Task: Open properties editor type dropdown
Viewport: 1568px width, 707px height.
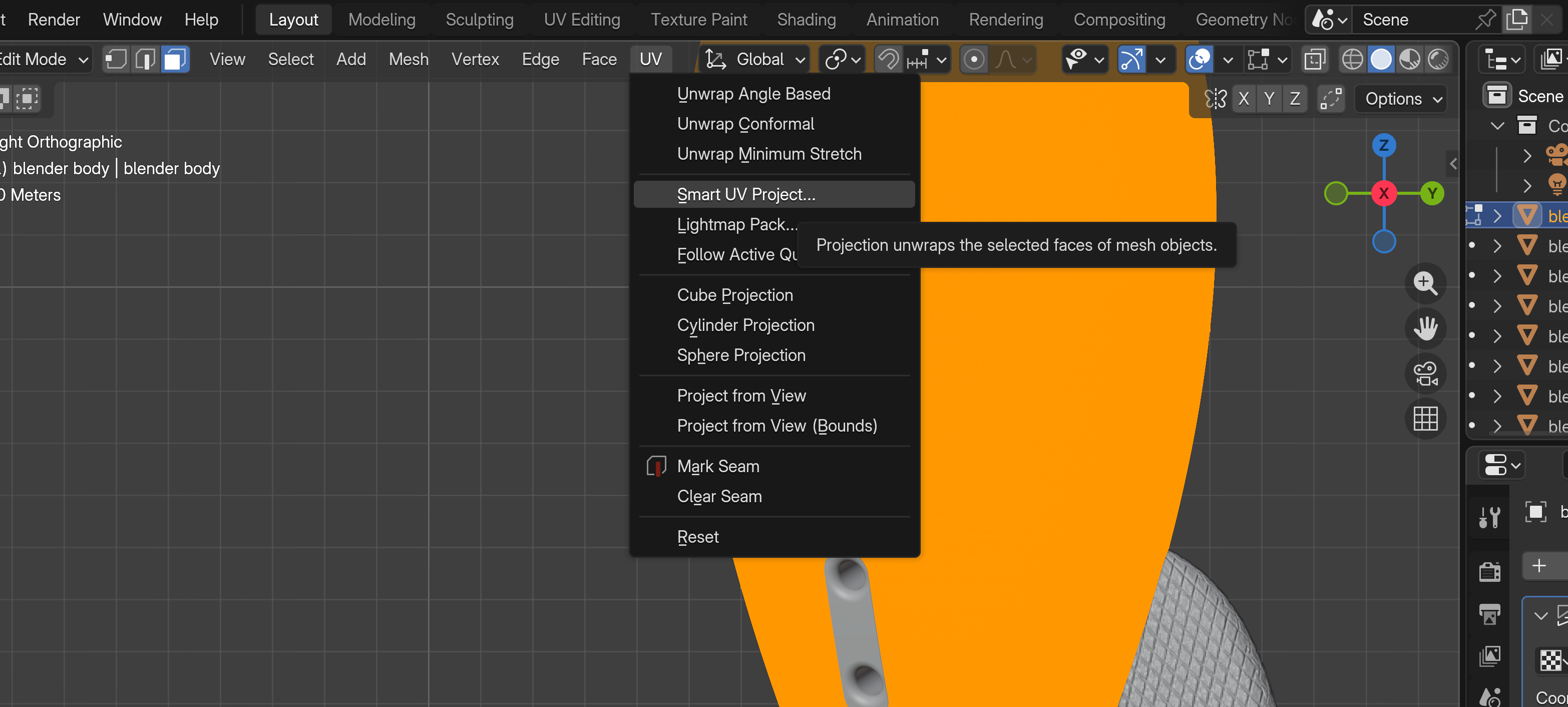Action: [x=1501, y=466]
